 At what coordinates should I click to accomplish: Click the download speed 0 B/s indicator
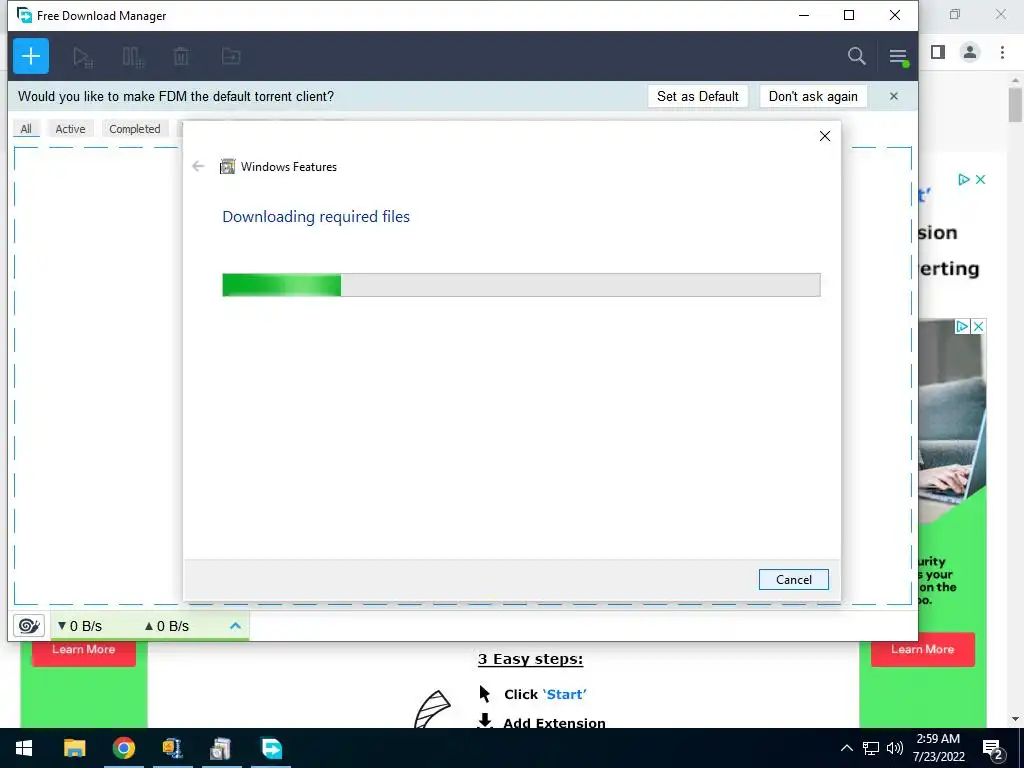point(80,626)
